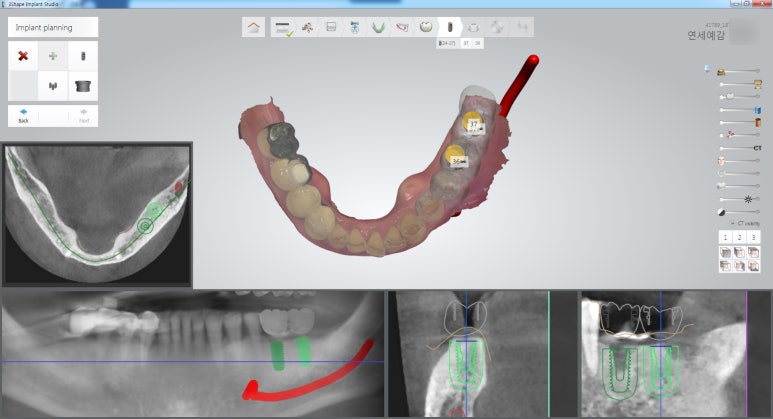This screenshot has height=419, width=773.
Task: Select the single implant icon in planning panel
Action: 82,56
